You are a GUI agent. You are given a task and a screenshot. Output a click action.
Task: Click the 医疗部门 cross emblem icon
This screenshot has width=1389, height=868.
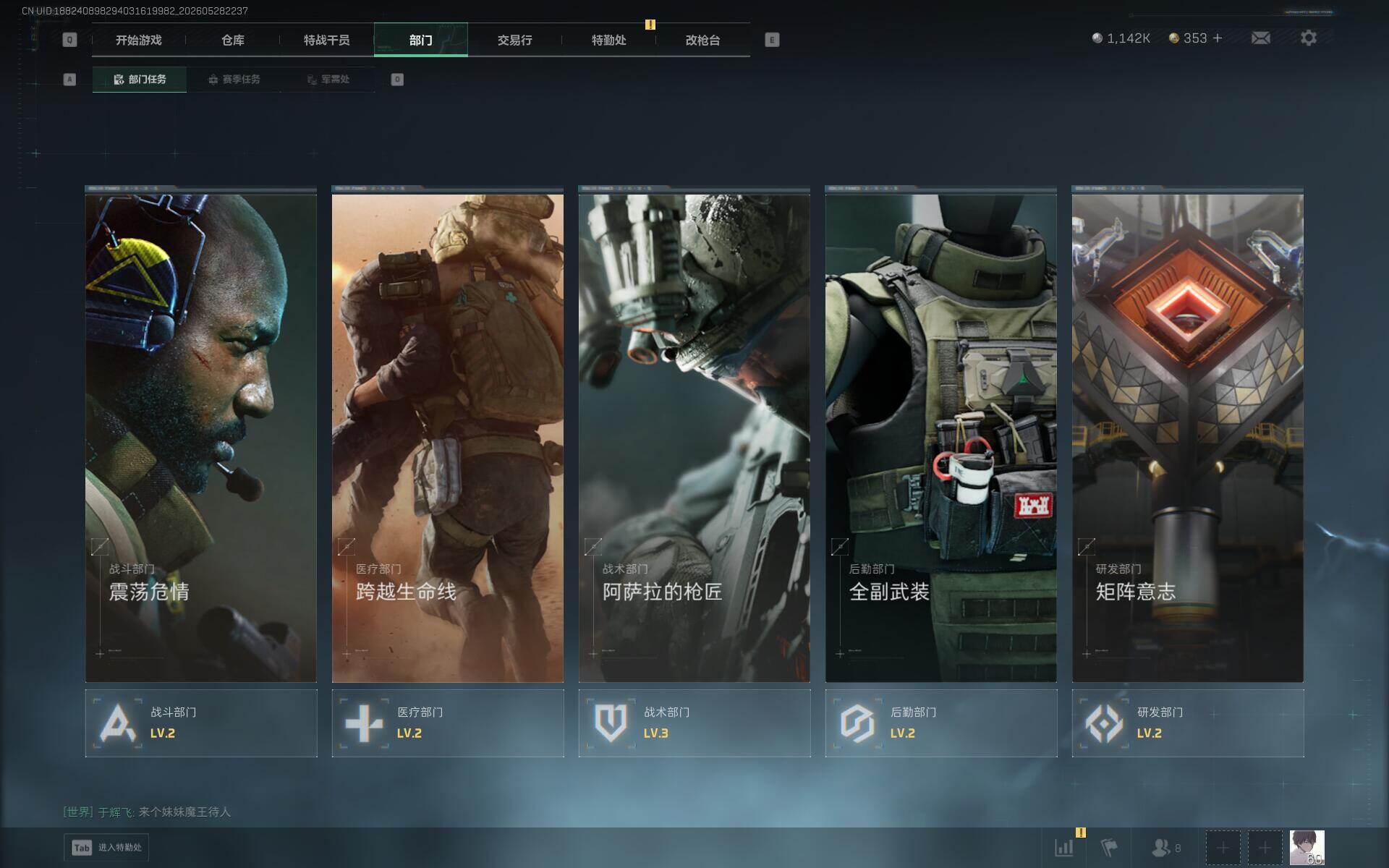[x=364, y=723]
